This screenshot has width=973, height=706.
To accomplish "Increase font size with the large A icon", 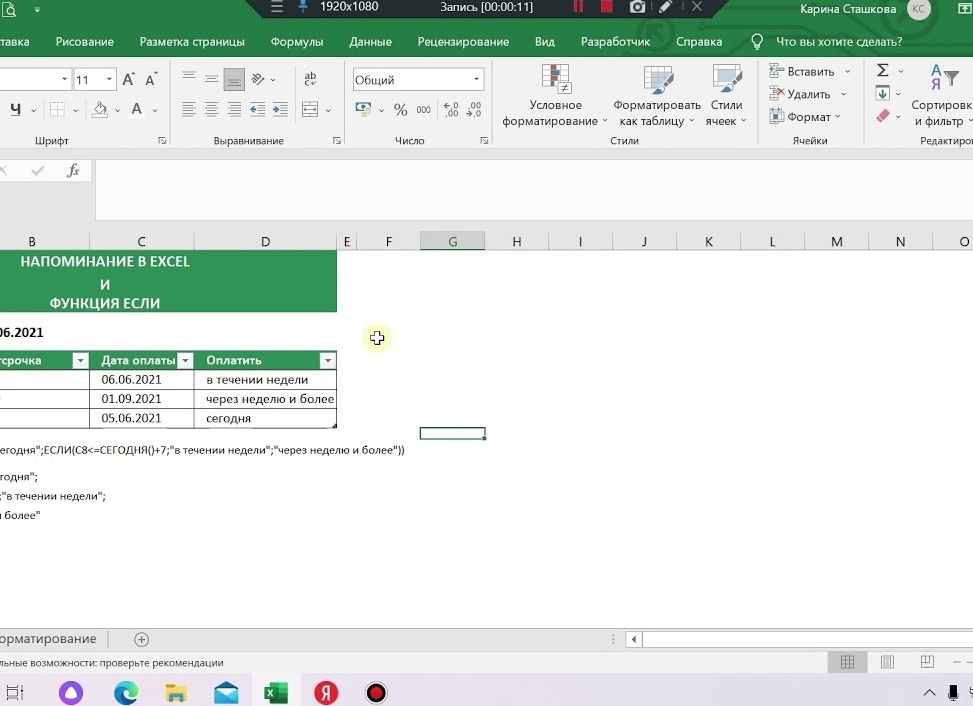I will [129, 80].
